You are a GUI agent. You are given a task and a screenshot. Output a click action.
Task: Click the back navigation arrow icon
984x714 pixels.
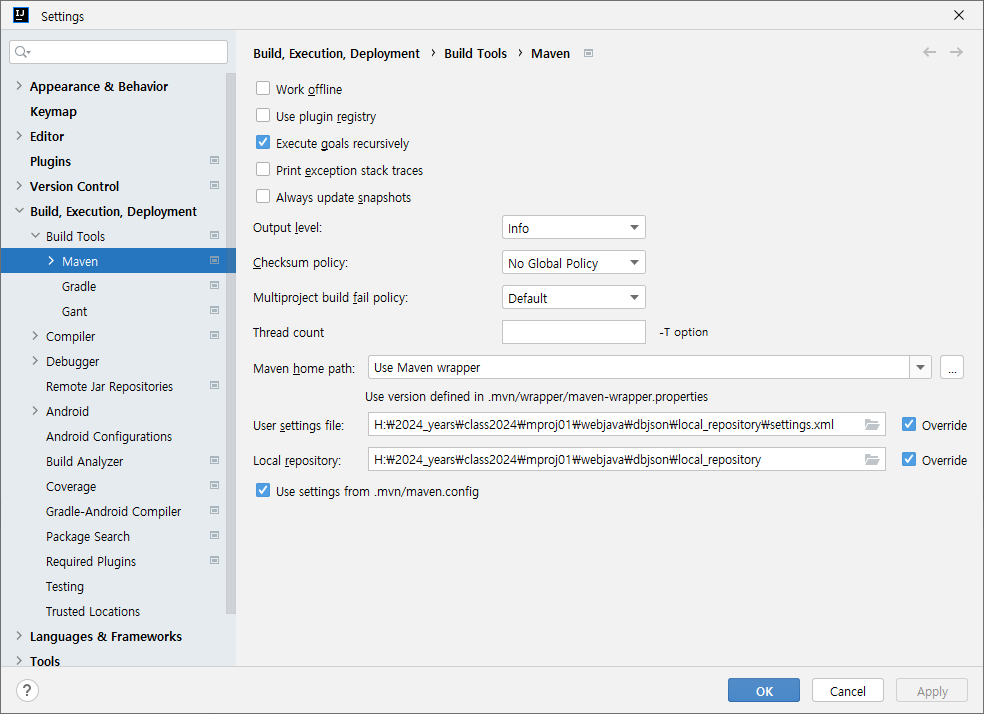(x=929, y=52)
